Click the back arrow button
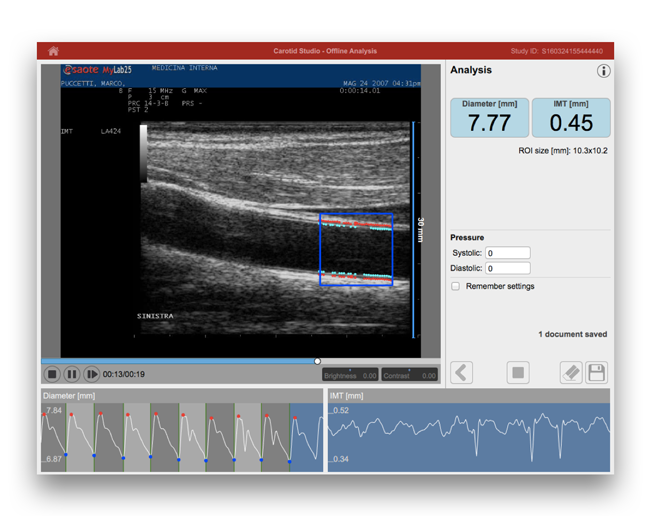This screenshot has width=650, height=516. click(x=461, y=373)
